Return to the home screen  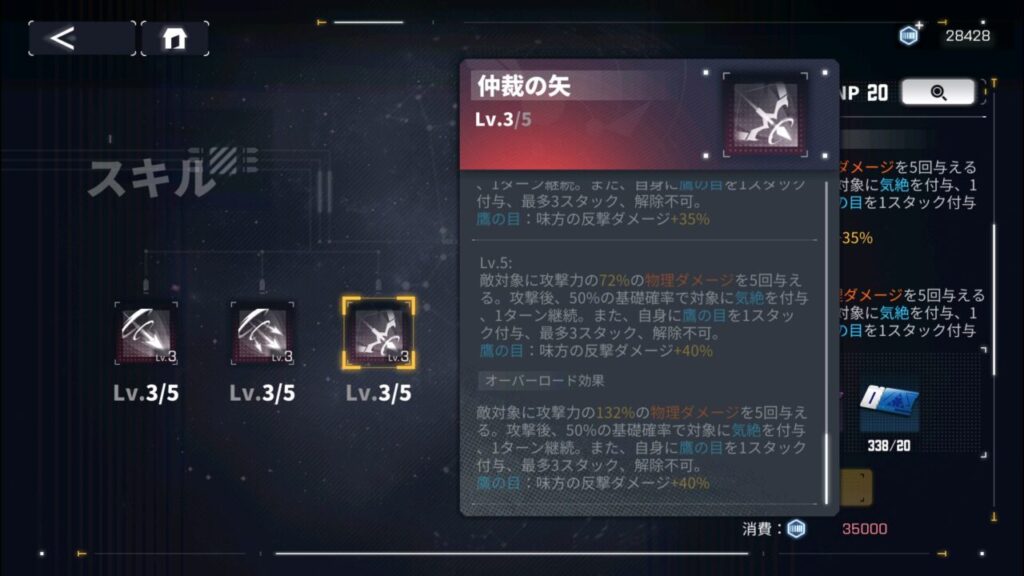(x=175, y=38)
